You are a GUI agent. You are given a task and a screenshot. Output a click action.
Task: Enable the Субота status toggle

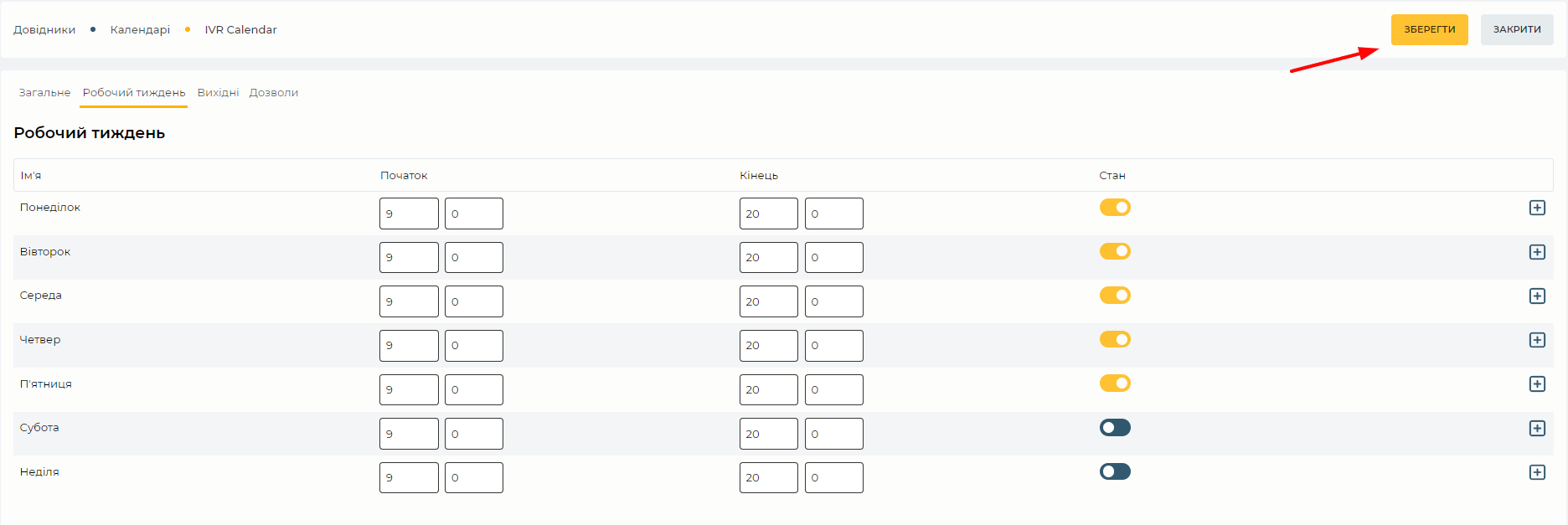point(1115,428)
